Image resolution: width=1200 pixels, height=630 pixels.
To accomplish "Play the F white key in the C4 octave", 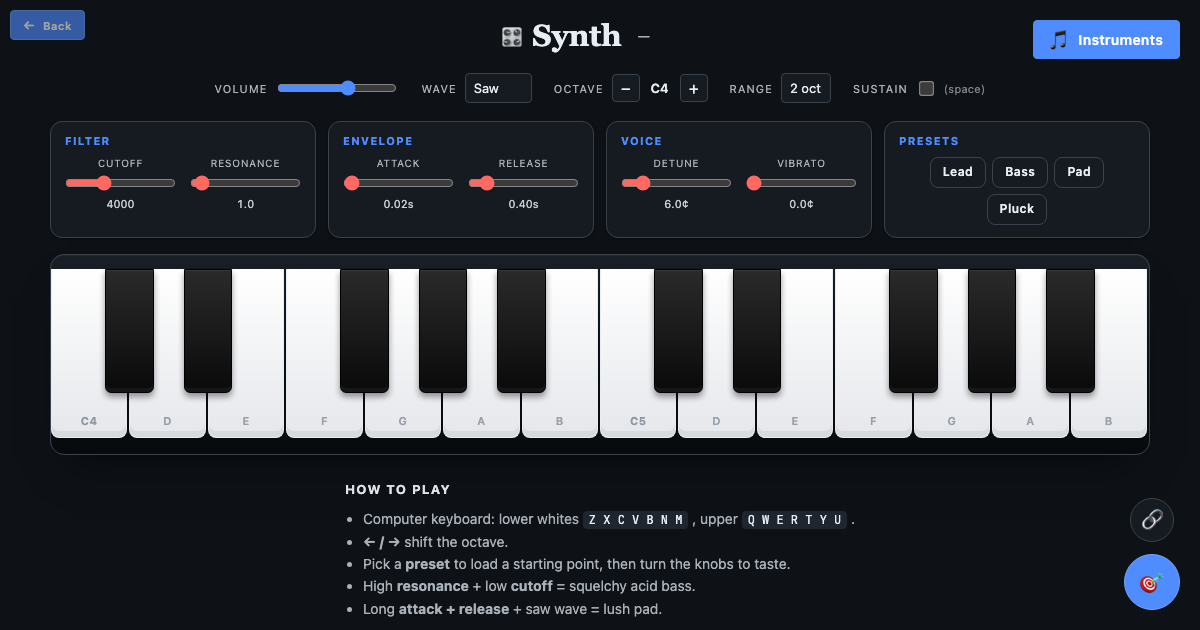I will tap(324, 415).
